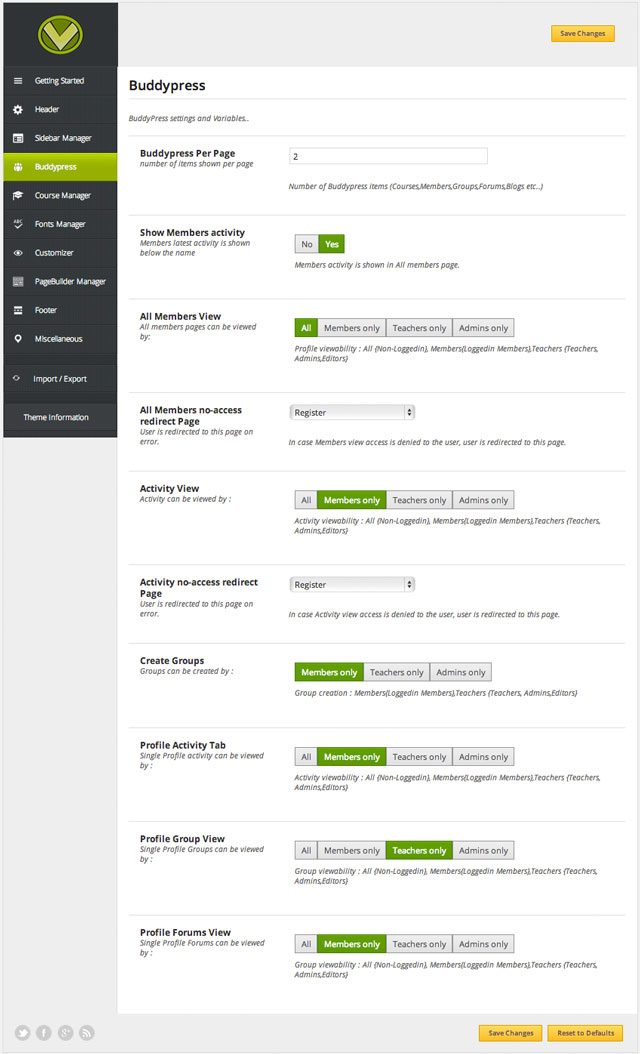Click the Course Manager graduation cap icon
The height and width of the screenshot is (1054, 640).
point(18,196)
